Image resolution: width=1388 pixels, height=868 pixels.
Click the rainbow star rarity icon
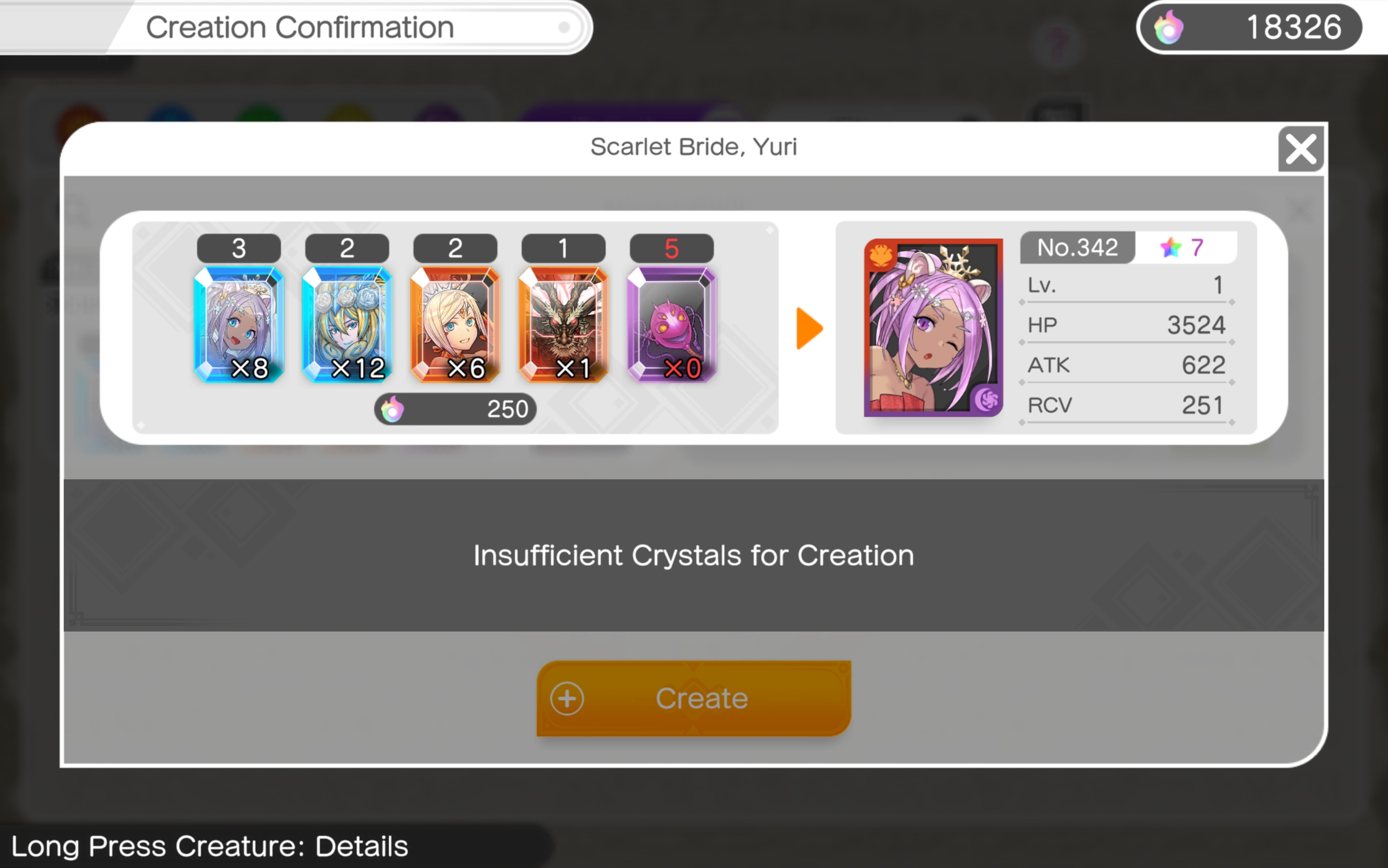pyautogui.click(x=1170, y=247)
